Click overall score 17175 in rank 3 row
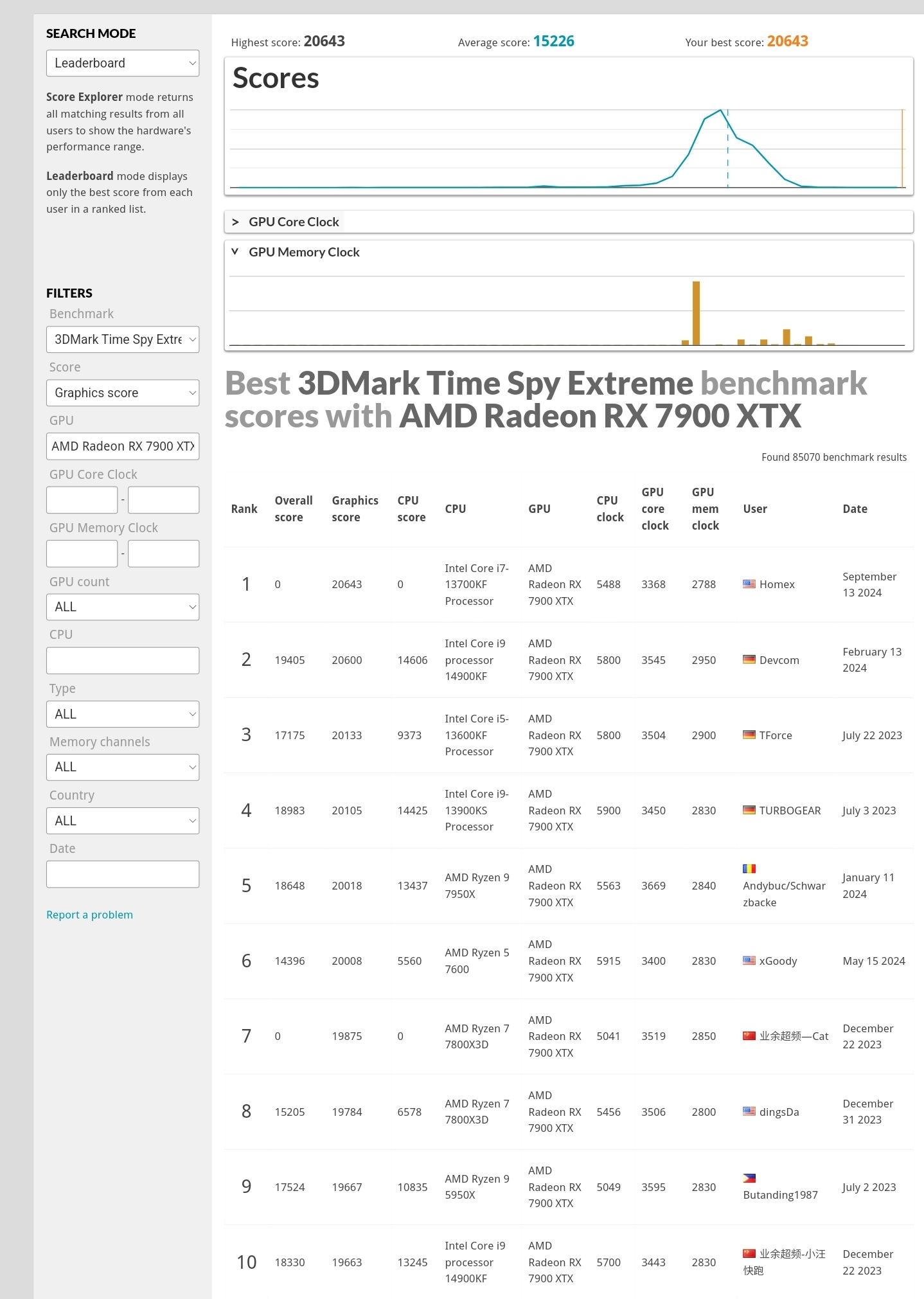Image resolution: width=924 pixels, height=1299 pixels. click(x=289, y=735)
